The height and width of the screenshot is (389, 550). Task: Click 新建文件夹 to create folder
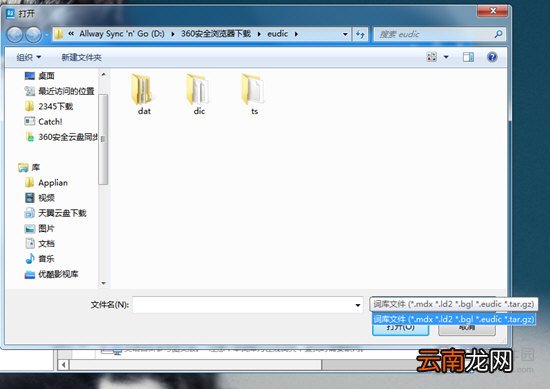pyautogui.click(x=81, y=57)
